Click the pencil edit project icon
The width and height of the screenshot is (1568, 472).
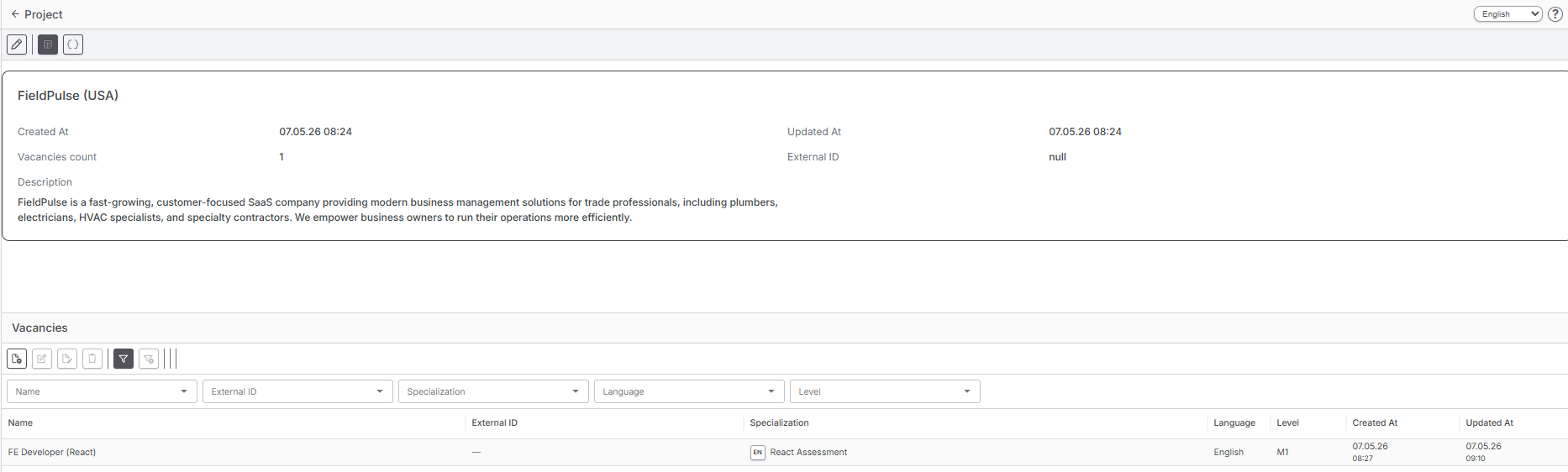tap(17, 45)
